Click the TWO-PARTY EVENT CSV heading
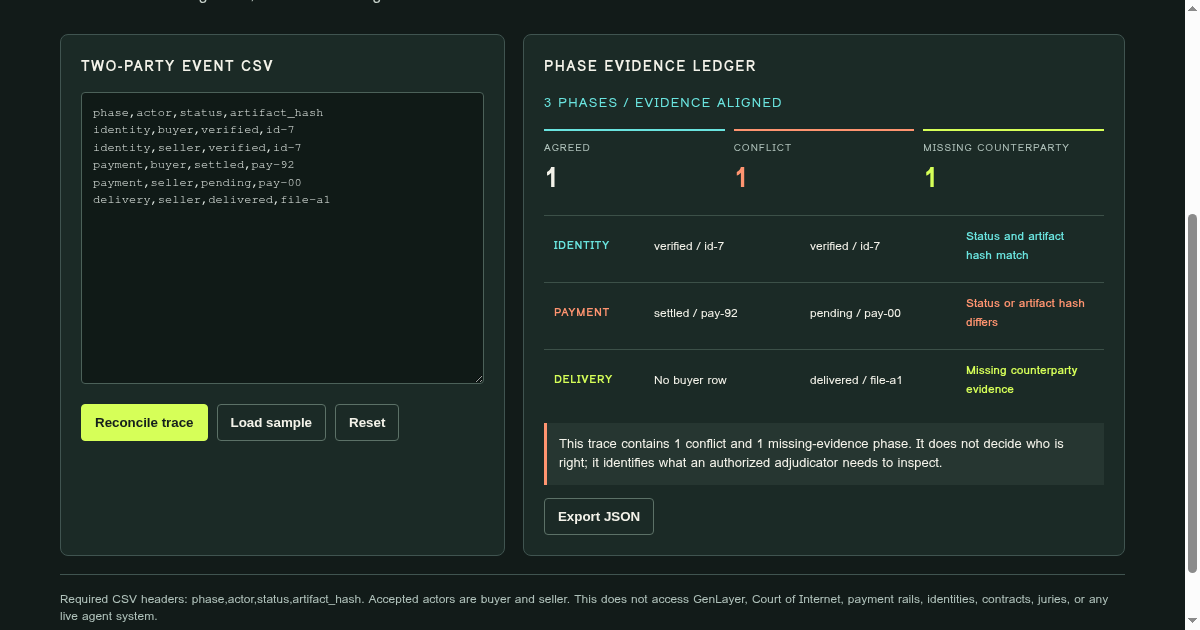Screen dimensions: 1200x630 [177, 66]
